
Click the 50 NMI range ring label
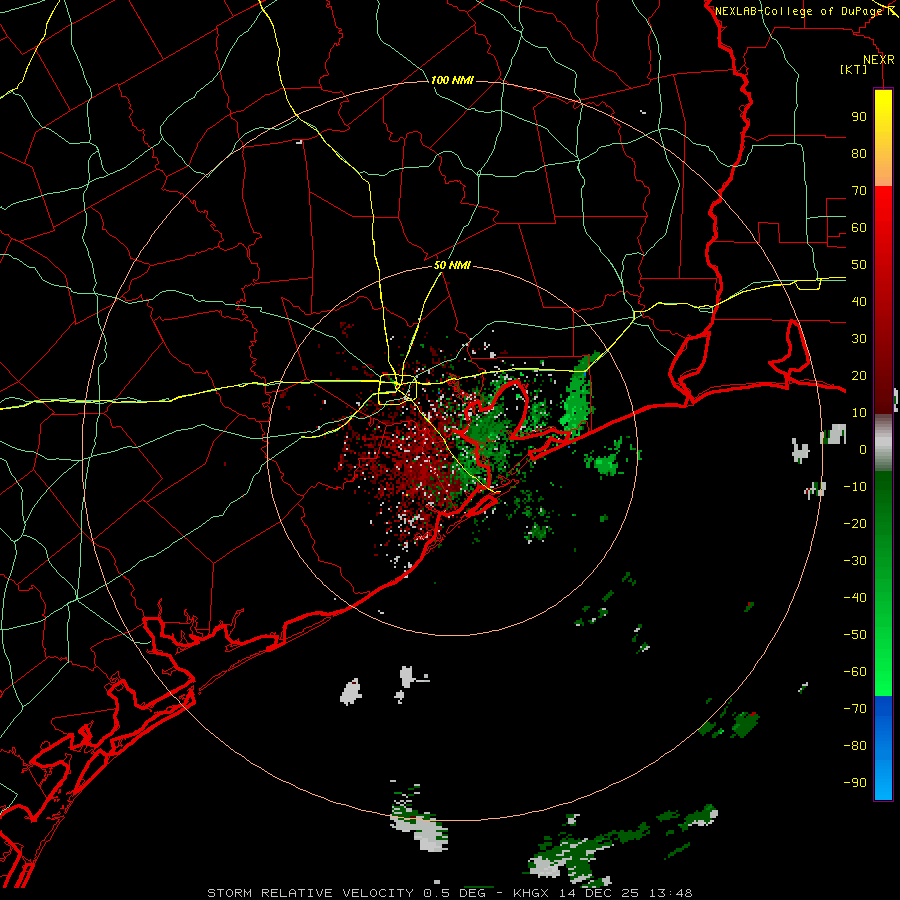[x=452, y=265]
